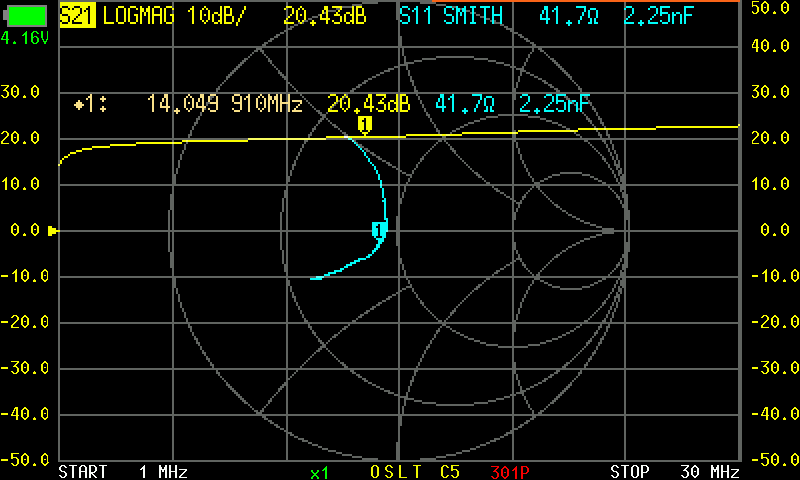Viewport: 800px width, 480px height.
Task: Click the right axis -40.0 scale label
Action: [x=775, y=414]
